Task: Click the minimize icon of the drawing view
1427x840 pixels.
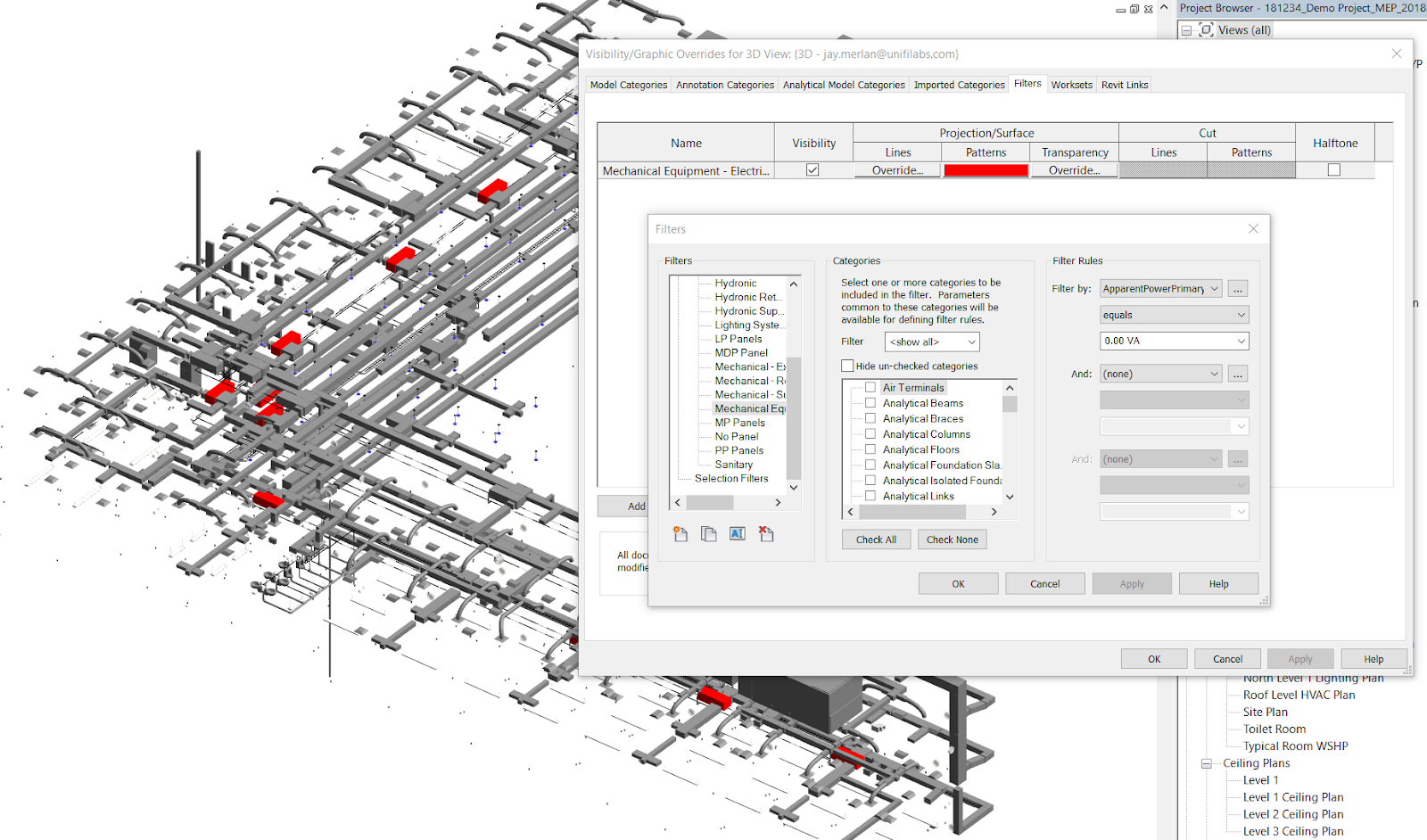Action: click(1120, 10)
